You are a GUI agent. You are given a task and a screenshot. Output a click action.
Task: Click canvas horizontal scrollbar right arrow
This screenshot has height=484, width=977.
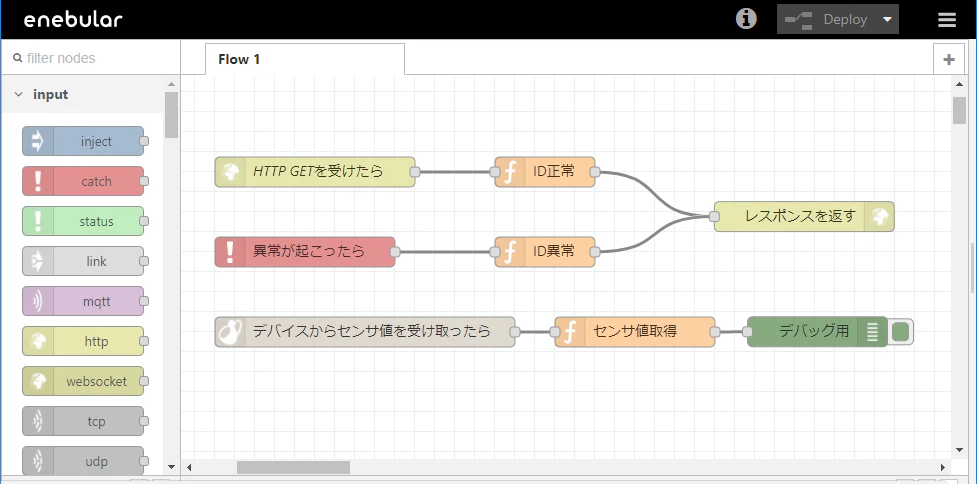click(945, 467)
